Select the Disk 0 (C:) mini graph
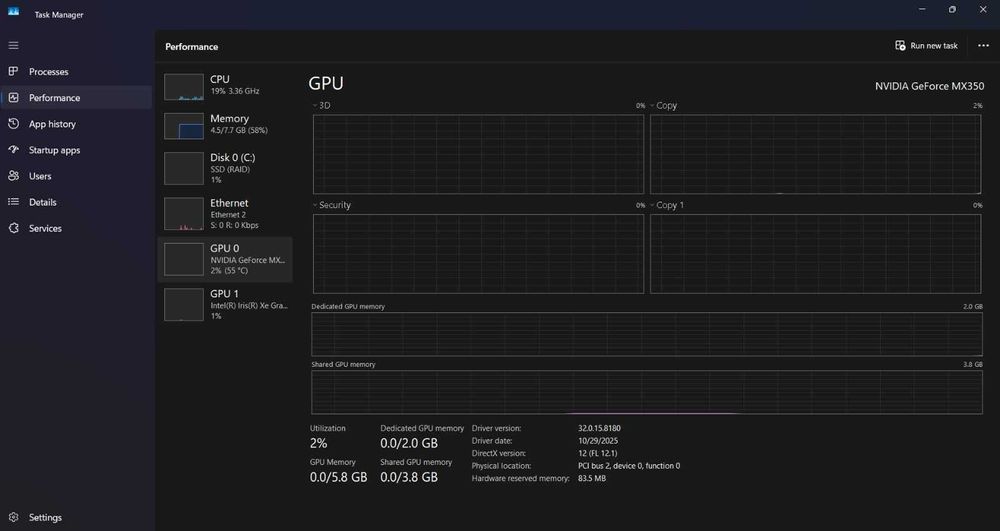This screenshot has height=531, width=1000. tap(184, 168)
